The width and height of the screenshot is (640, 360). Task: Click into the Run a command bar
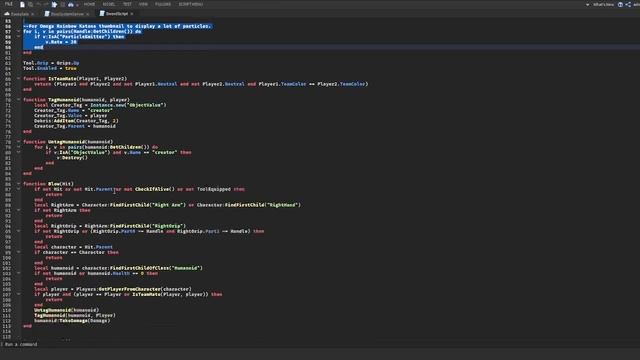[320, 344]
